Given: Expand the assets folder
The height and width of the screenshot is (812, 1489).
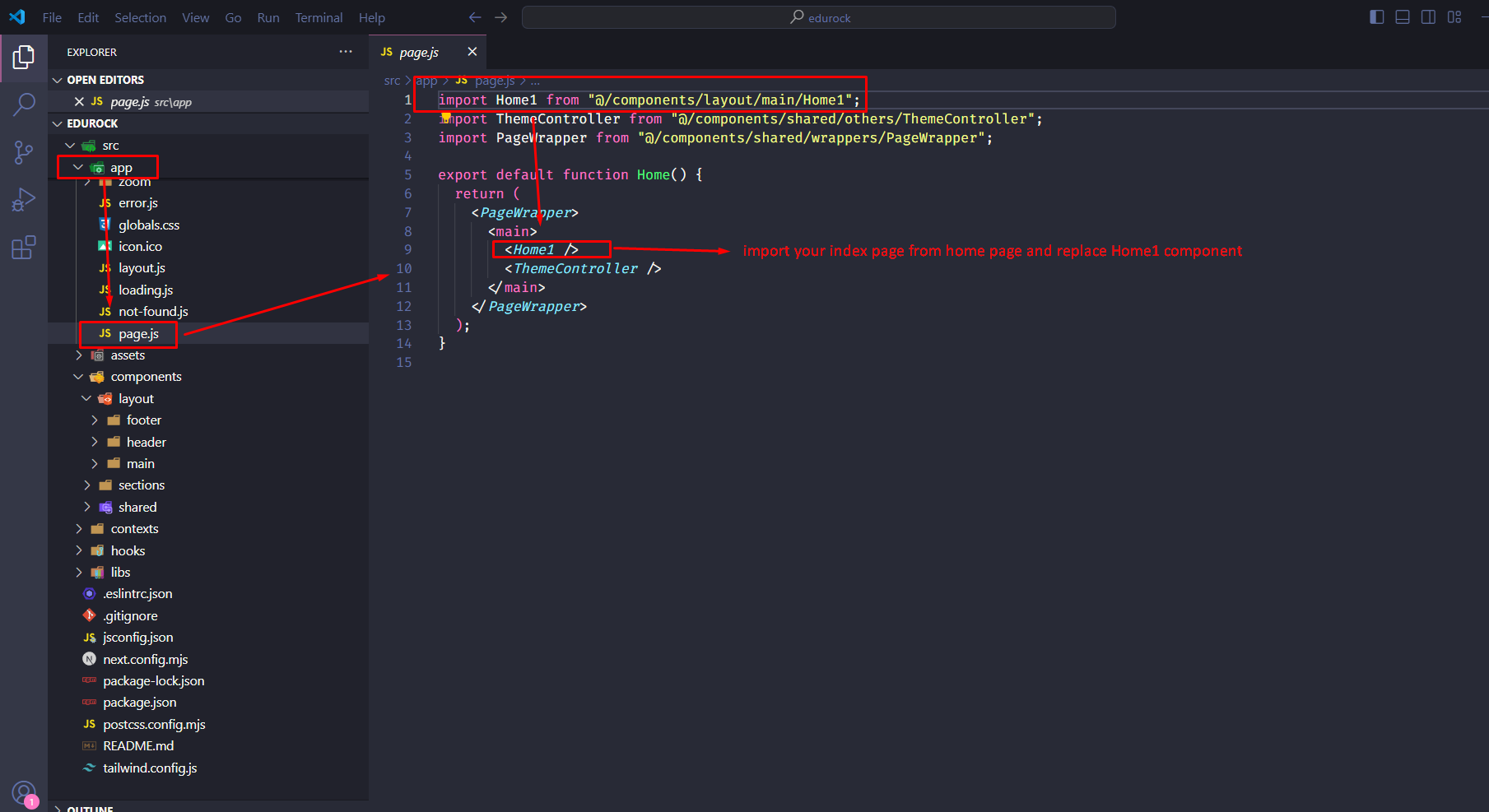Looking at the screenshot, I should [79, 355].
